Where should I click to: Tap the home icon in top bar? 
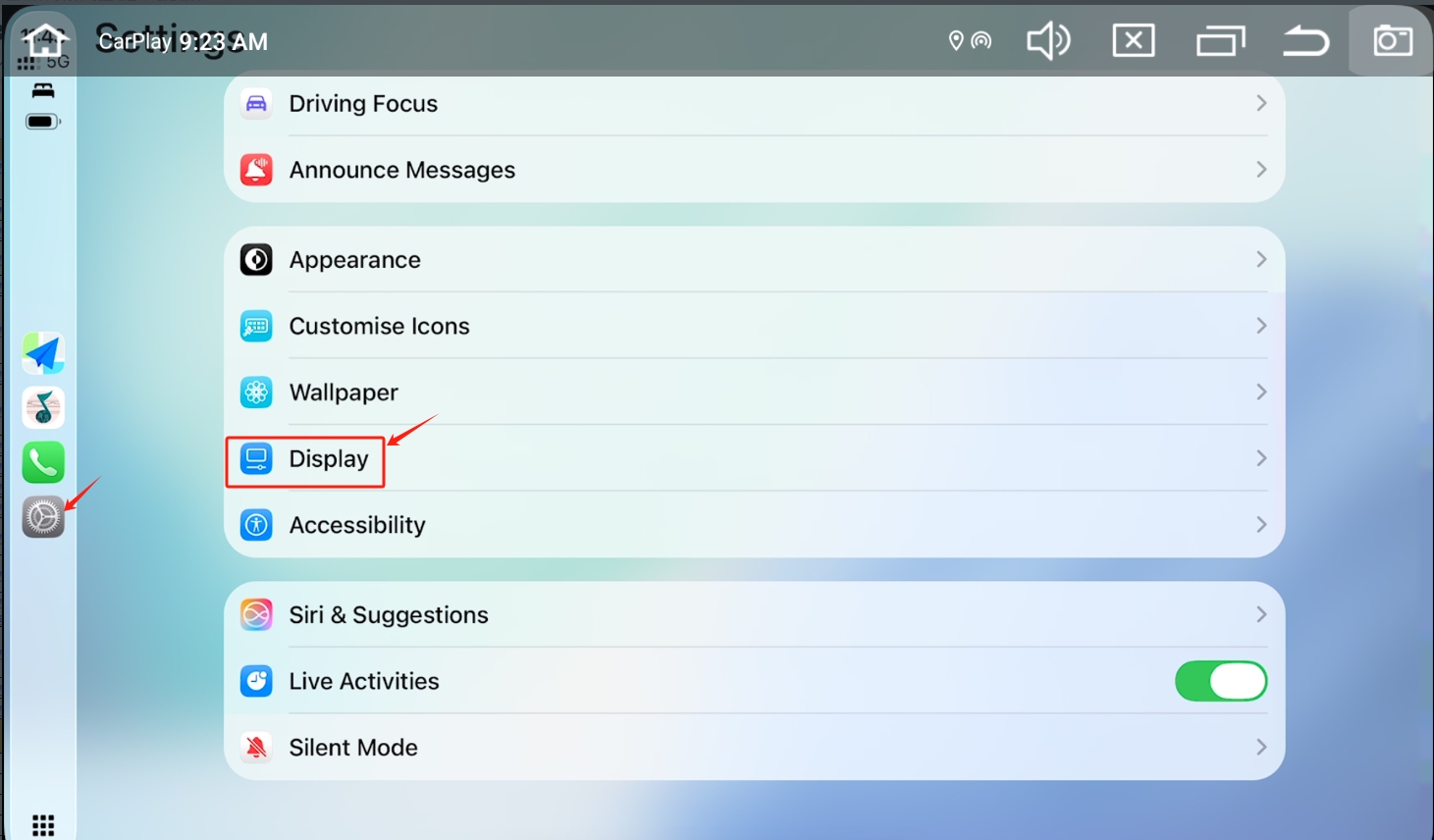coord(44,40)
